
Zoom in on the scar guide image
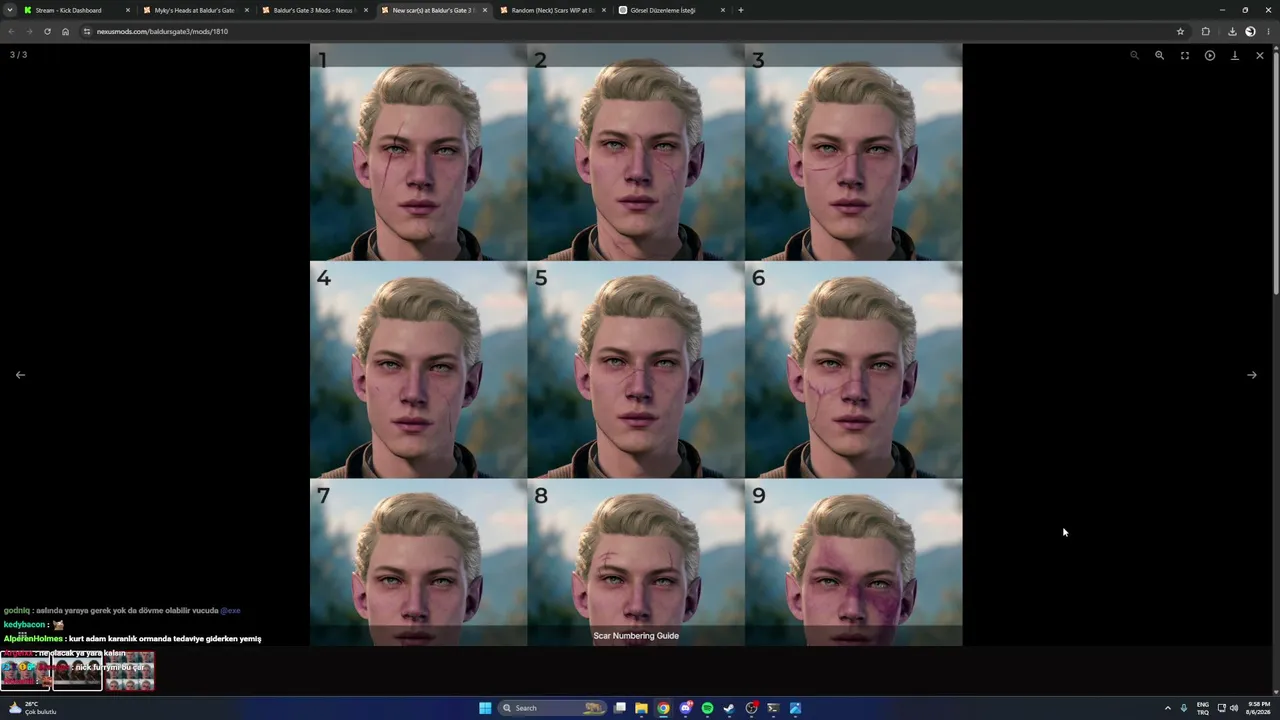[1159, 55]
